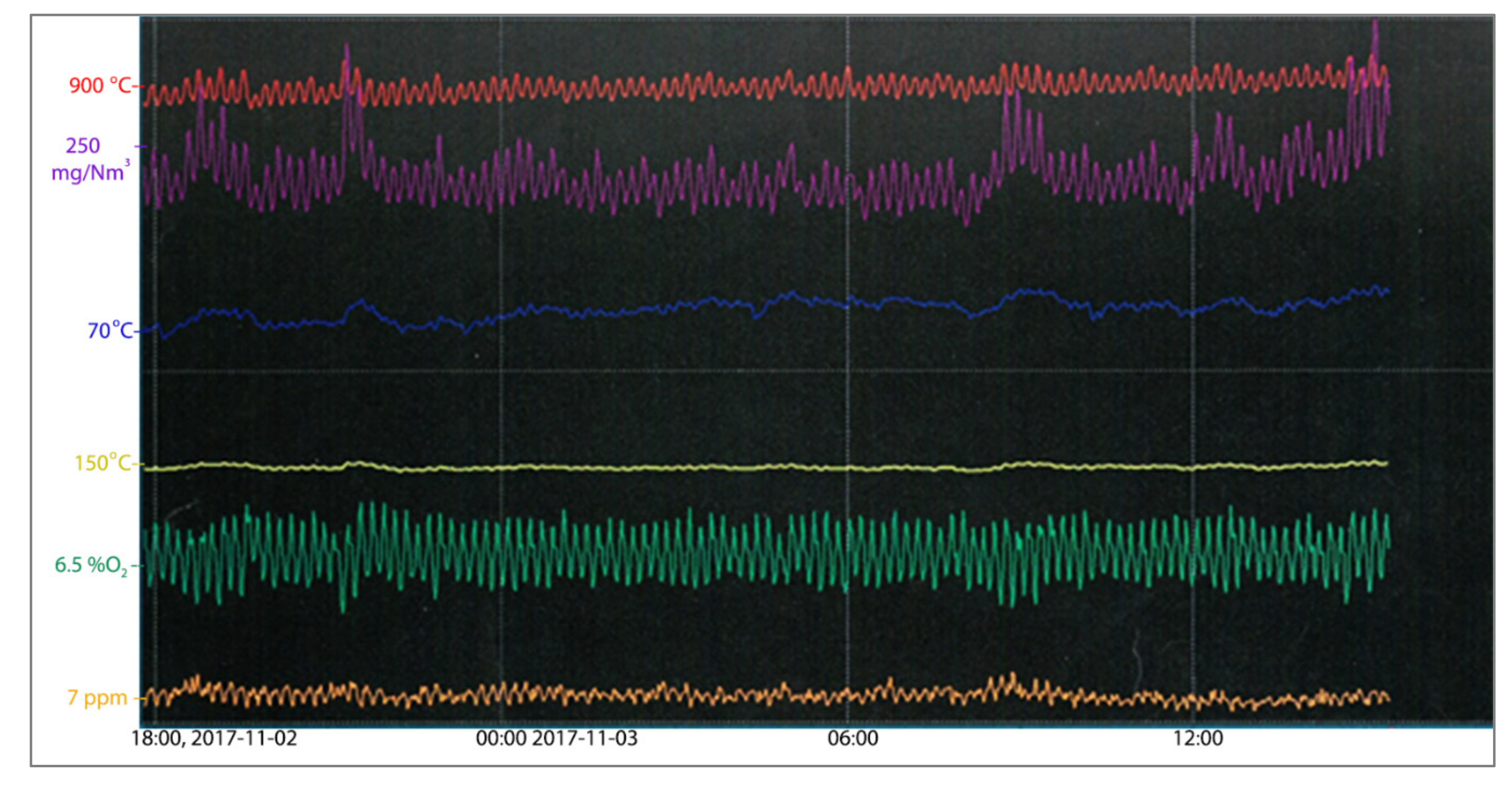Click the 7 ppm orange label

click(97, 697)
